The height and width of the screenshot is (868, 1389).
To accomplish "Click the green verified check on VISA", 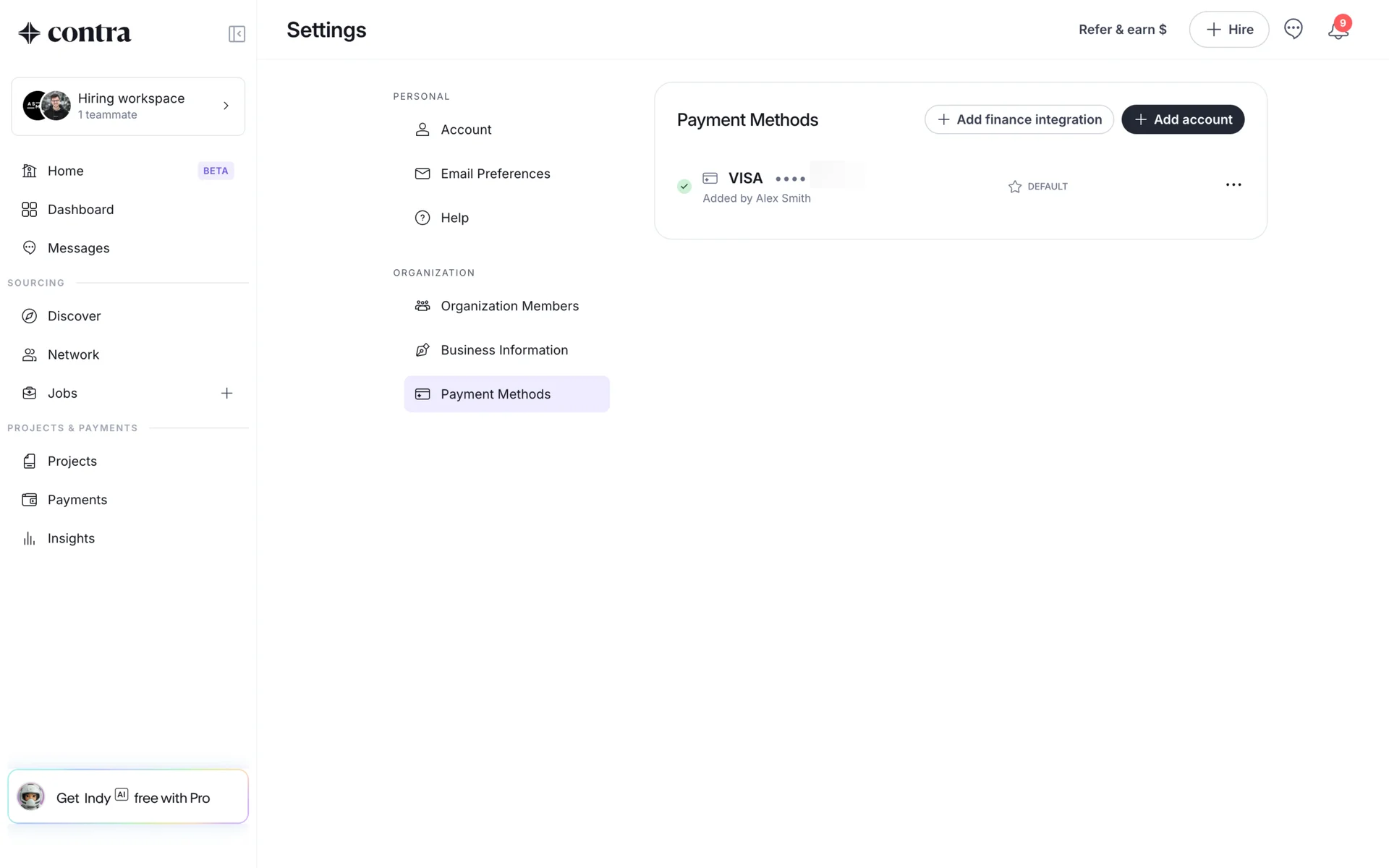I will tap(684, 187).
